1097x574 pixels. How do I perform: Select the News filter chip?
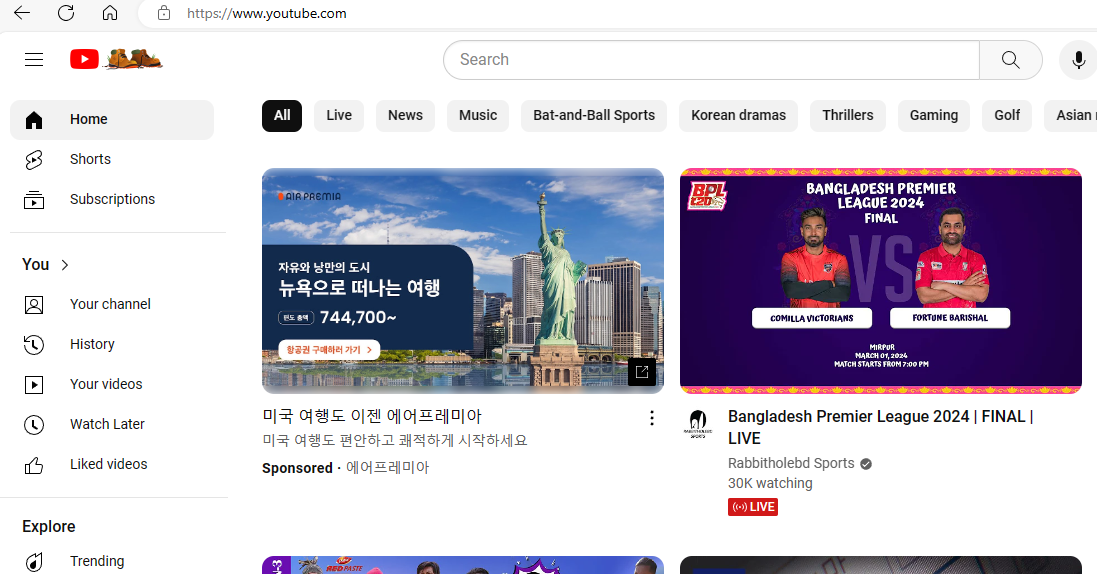point(406,116)
